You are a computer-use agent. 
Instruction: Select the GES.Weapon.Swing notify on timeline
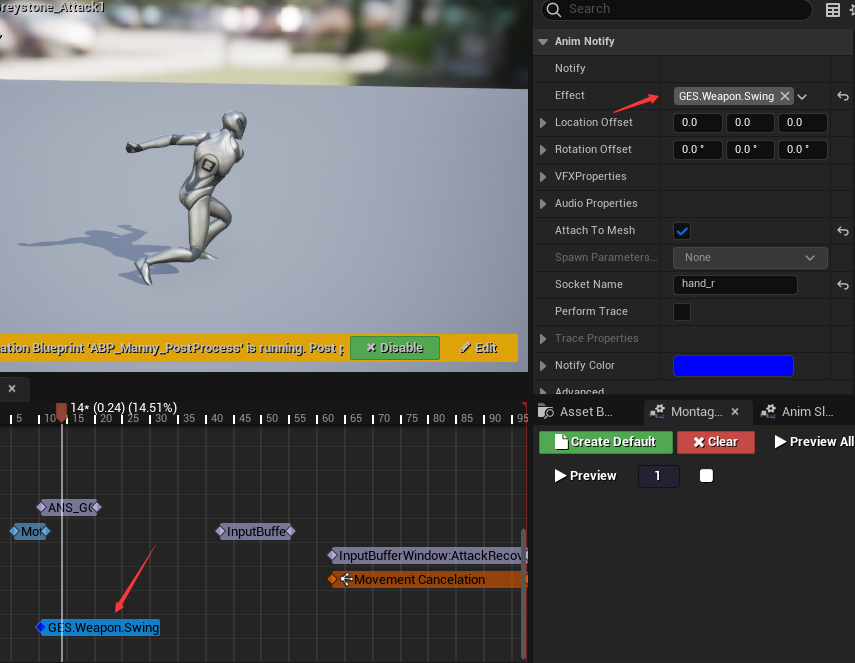[98, 628]
